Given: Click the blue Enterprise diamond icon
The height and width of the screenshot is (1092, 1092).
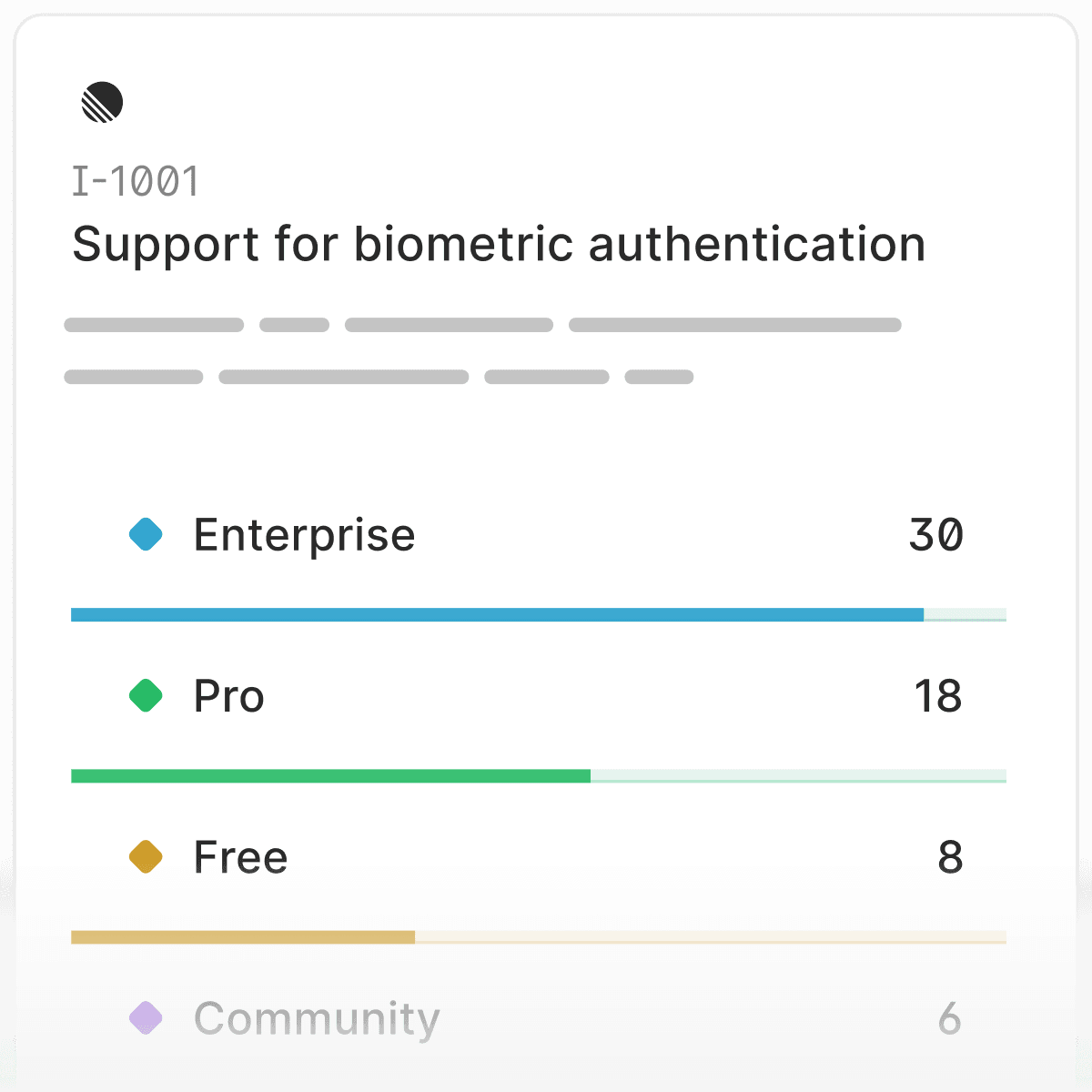Looking at the screenshot, I should [146, 534].
